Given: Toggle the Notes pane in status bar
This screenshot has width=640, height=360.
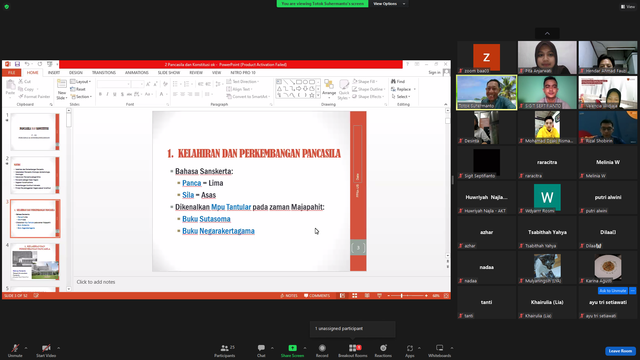Looking at the screenshot, I should [289, 296].
